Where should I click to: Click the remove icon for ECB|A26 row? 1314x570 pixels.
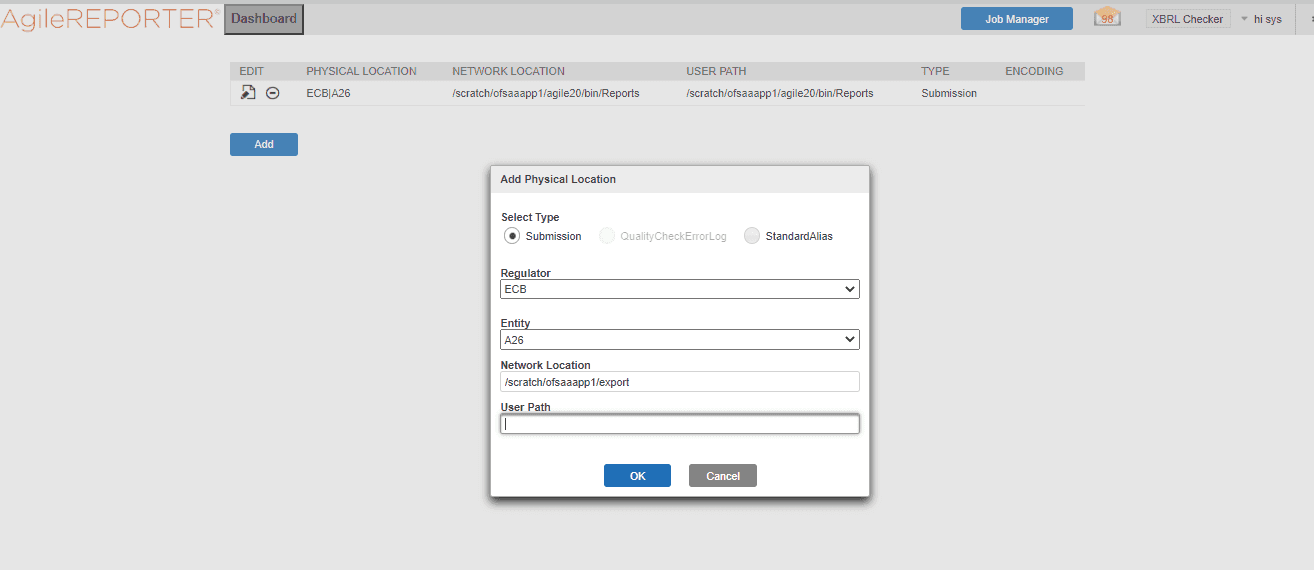(x=272, y=93)
